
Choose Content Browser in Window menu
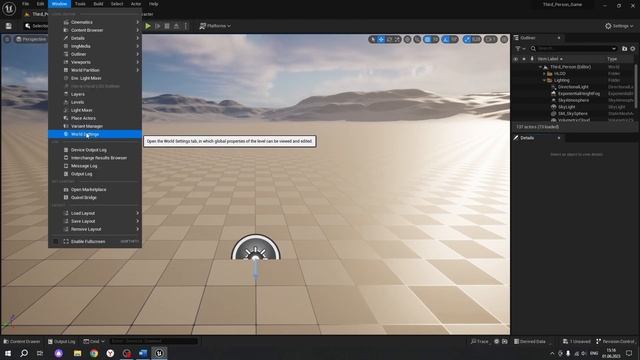[95, 30]
